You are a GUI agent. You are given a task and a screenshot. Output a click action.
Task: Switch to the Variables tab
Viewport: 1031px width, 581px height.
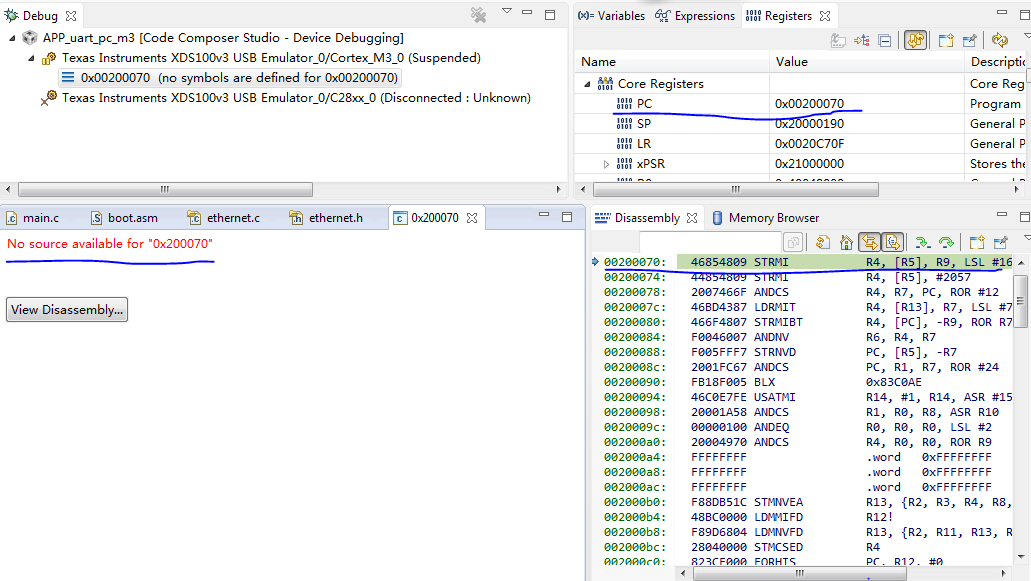[x=612, y=16]
